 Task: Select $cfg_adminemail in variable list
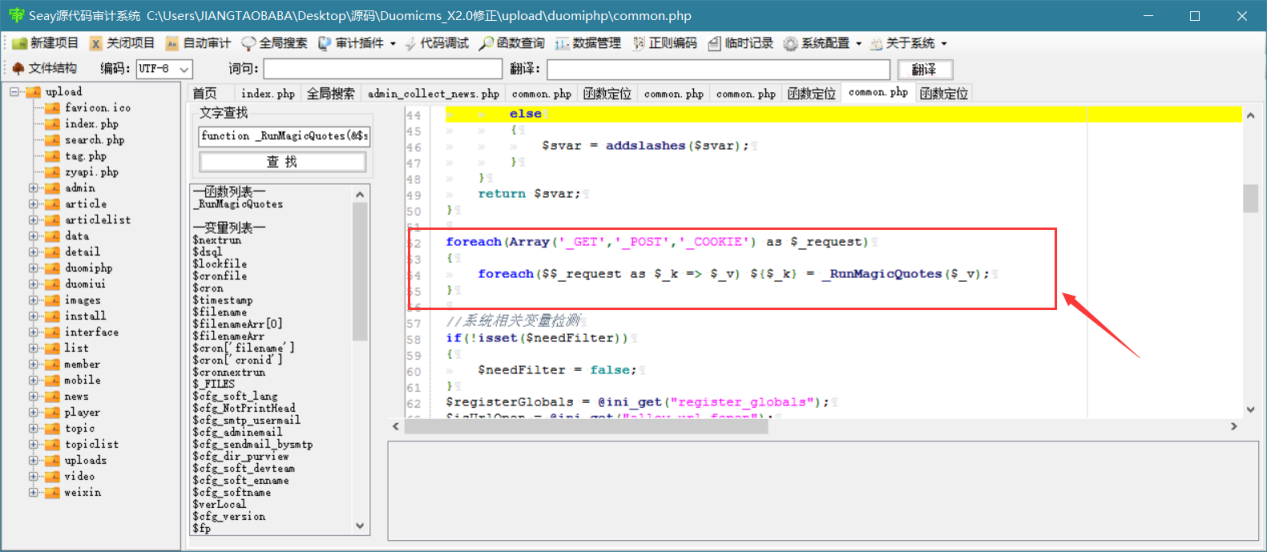click(240, 432)
